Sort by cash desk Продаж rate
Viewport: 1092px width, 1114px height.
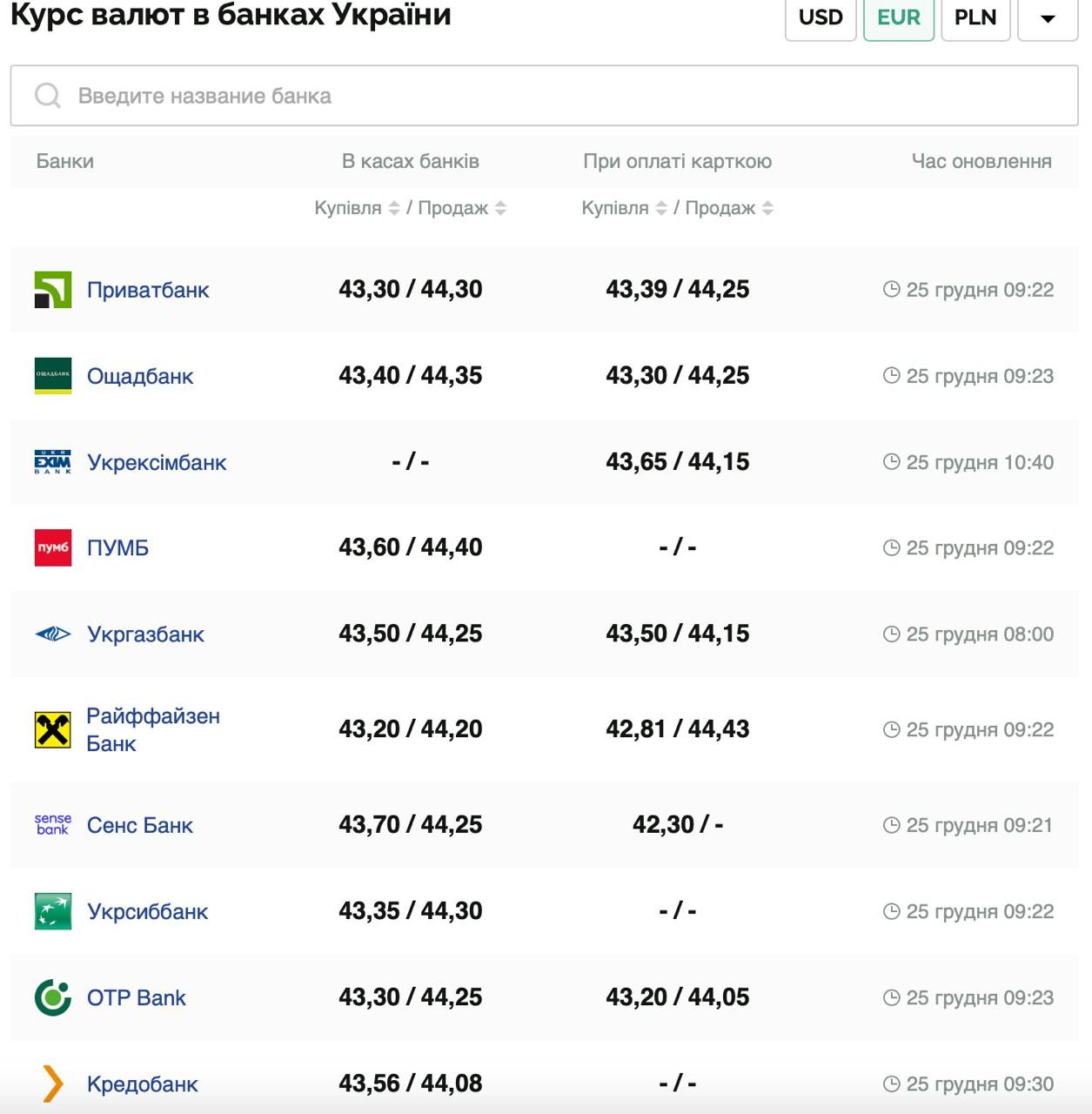[500, 208]
